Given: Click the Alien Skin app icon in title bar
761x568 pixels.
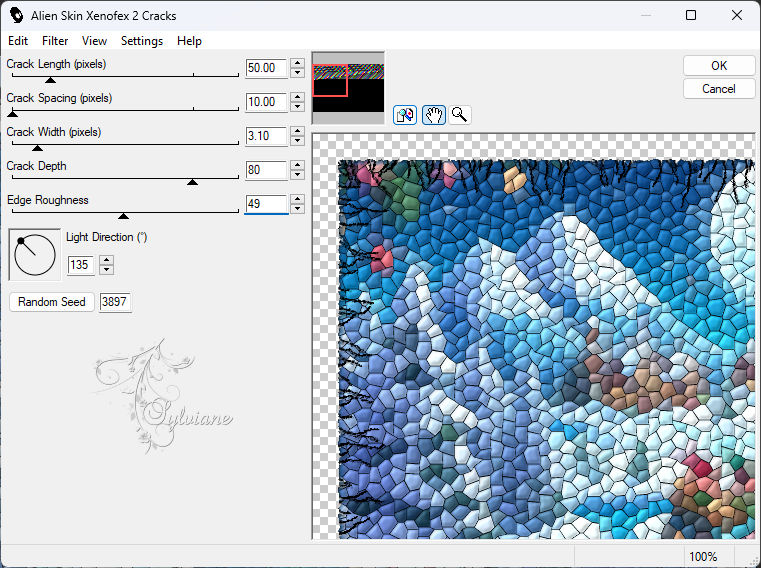Looking at the screenshot, I should pos(17,15).
